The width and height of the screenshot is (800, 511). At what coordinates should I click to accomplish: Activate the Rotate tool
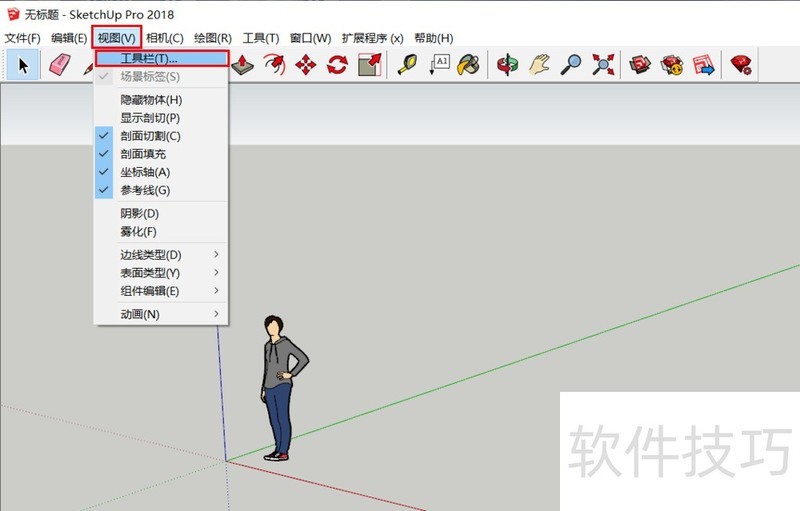[x=337, y=65]
